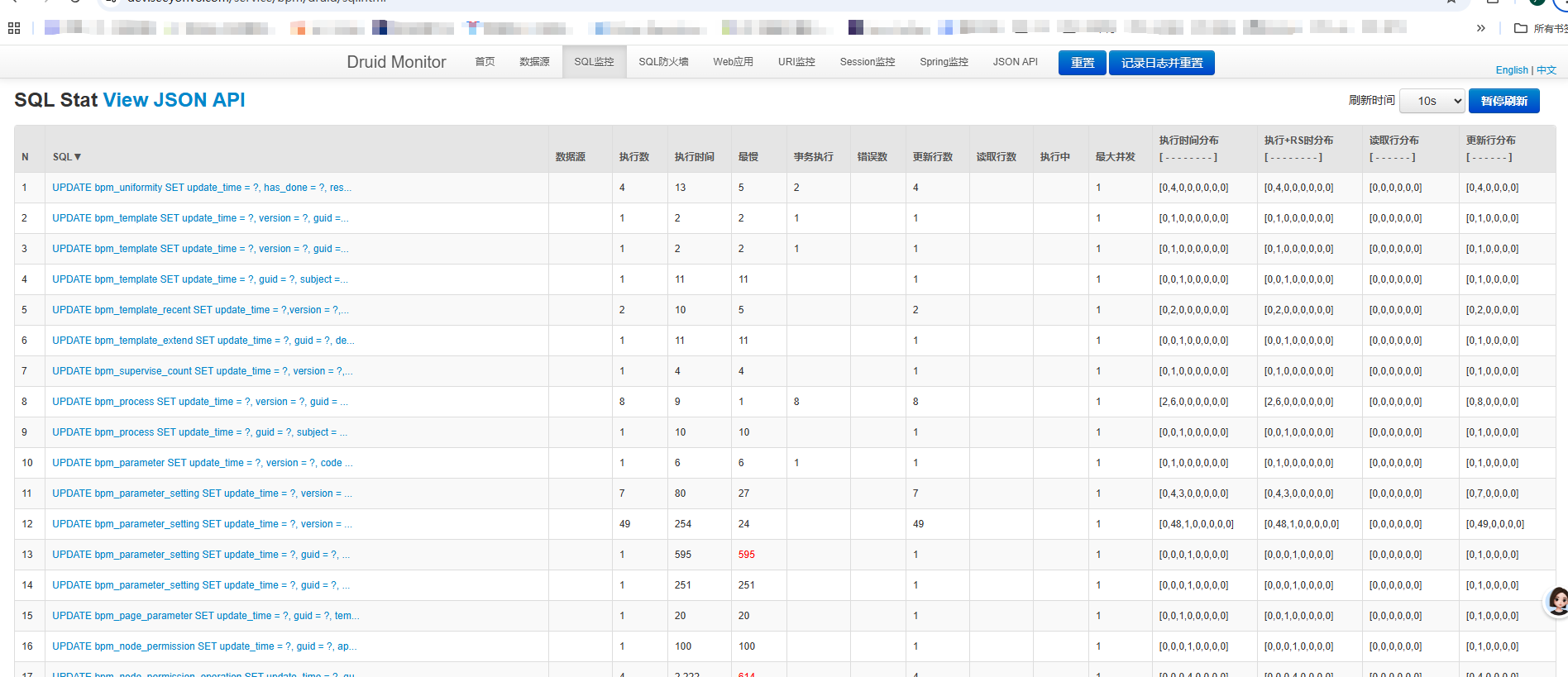
Task: Click the 重置 button
Action: (x=1082, y=63)
